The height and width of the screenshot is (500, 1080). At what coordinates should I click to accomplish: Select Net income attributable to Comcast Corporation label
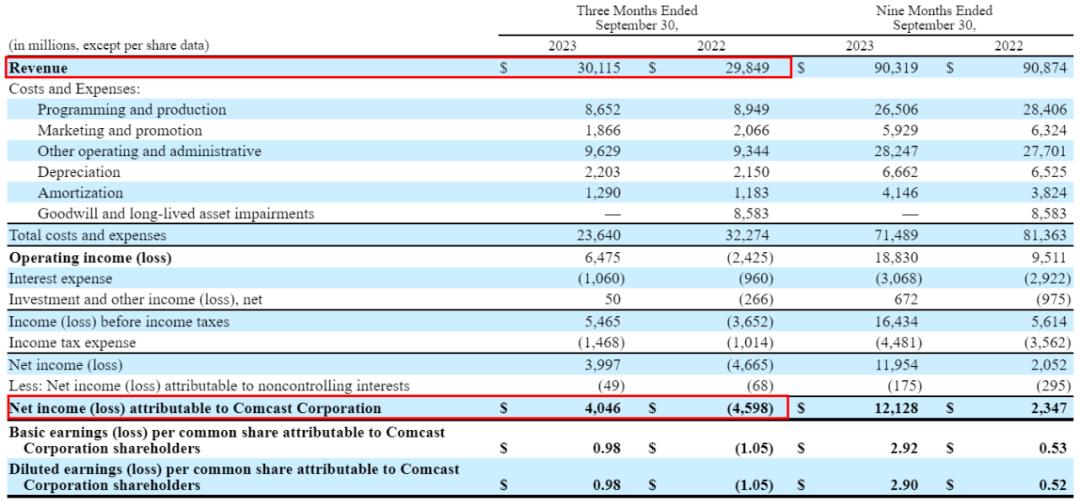click(195, 408)
